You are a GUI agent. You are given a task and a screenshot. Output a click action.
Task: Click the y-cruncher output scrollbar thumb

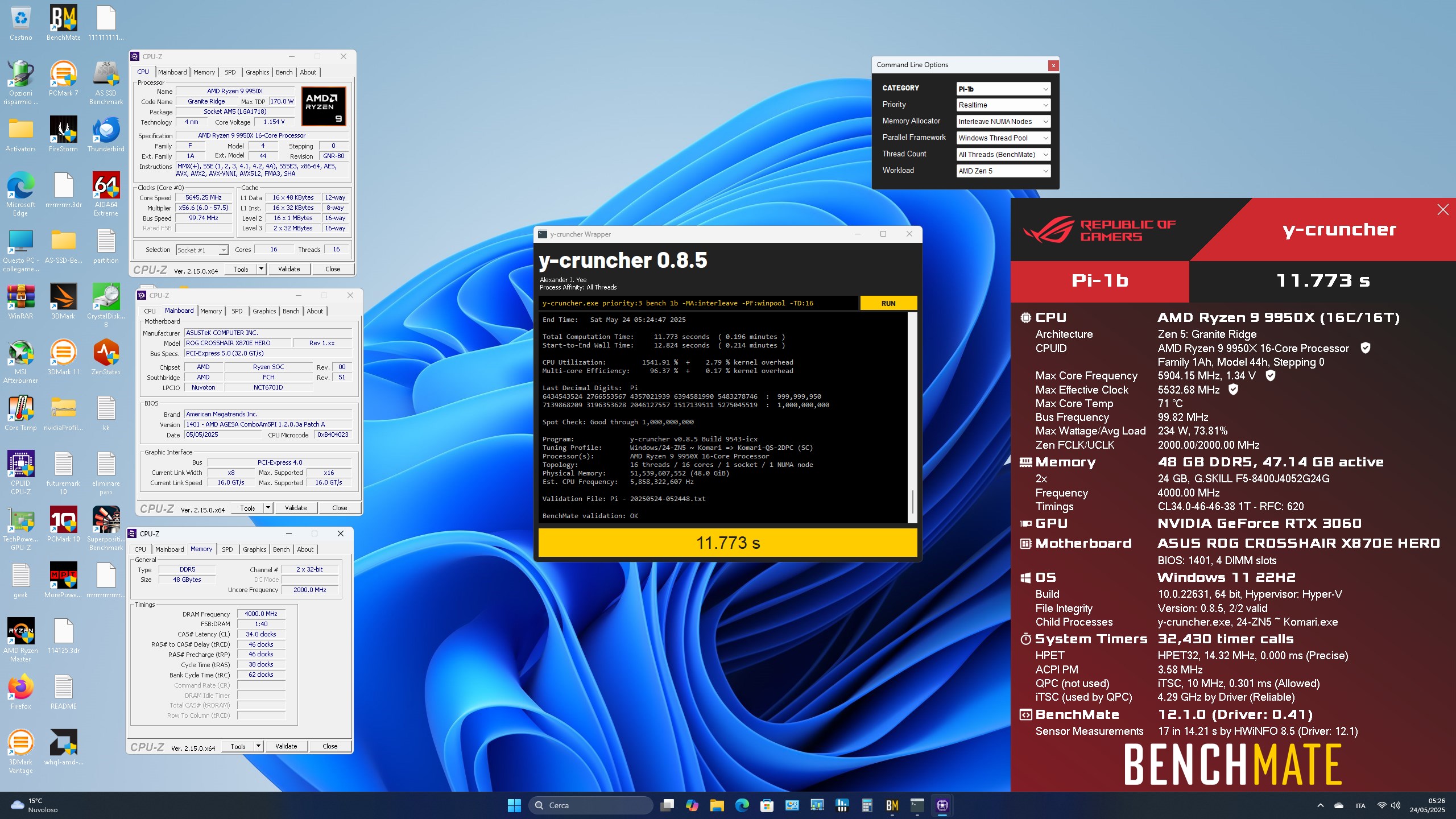[912, 502]
